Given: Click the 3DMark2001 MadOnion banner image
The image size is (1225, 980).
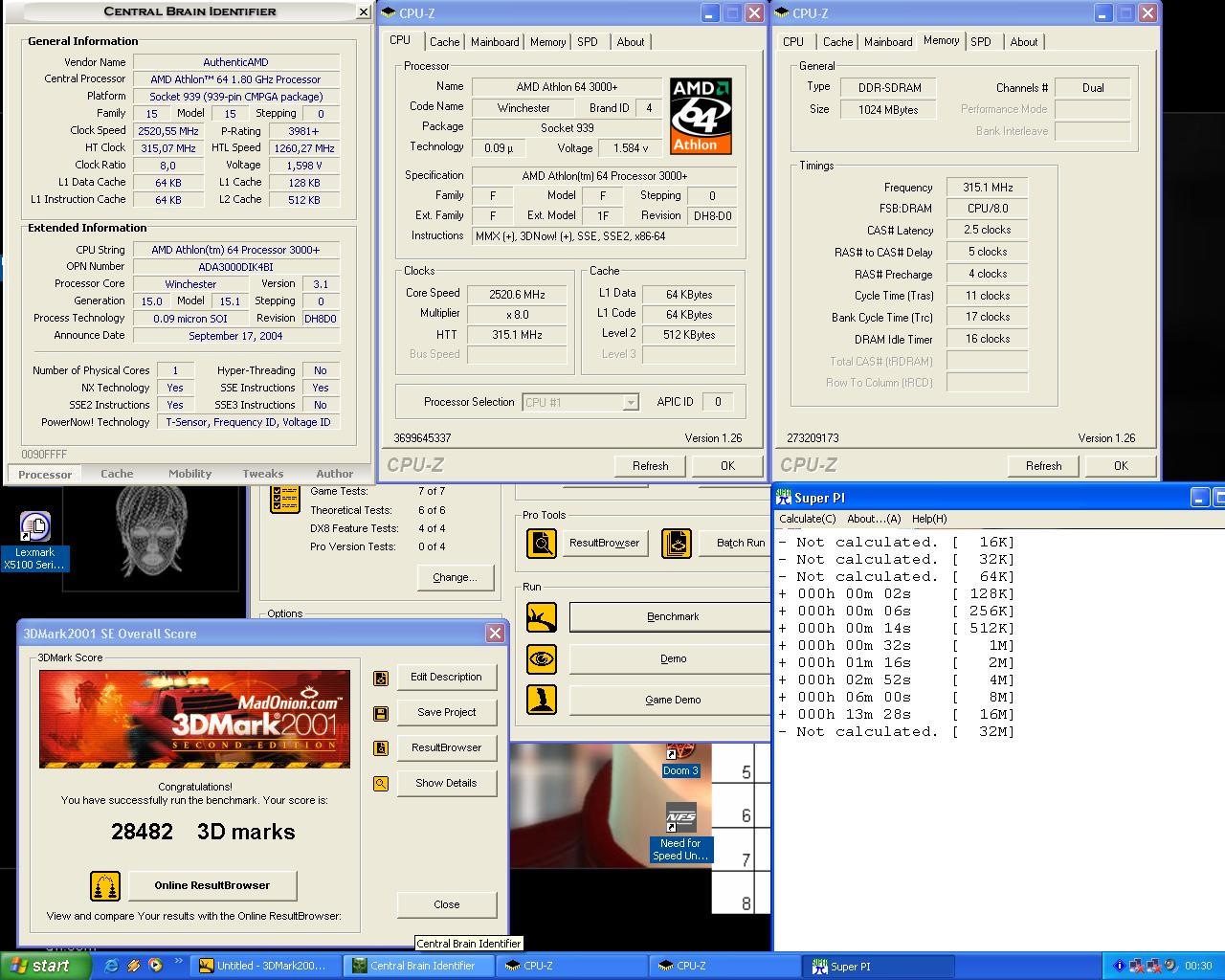Looking at the screenshot, I should coord(194,719).
